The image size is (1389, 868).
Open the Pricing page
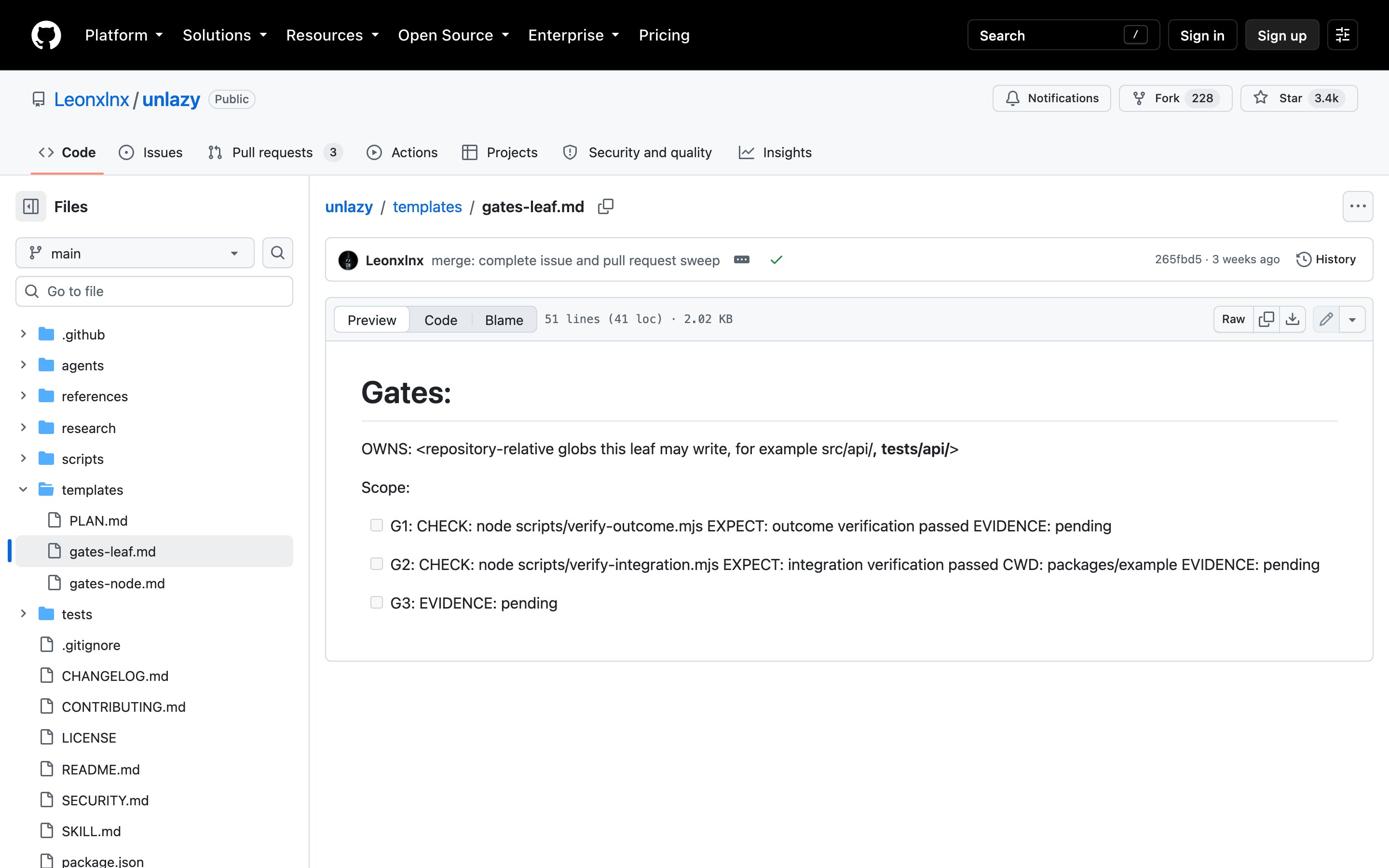664,35
